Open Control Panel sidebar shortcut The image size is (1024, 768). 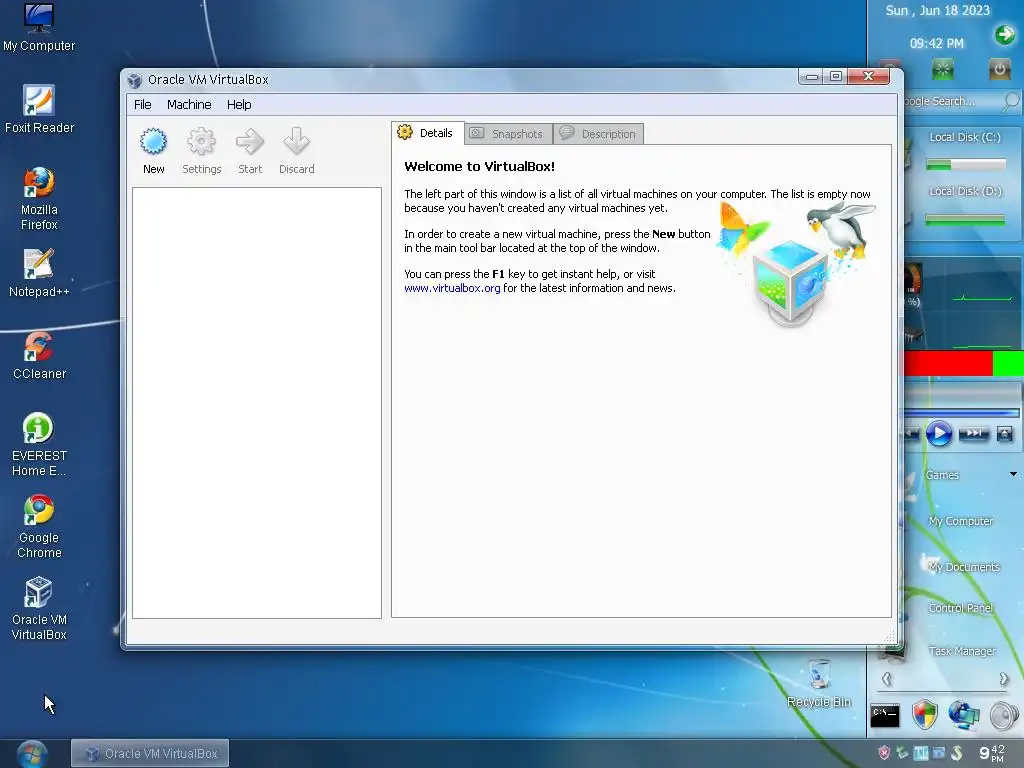(960, 608)
